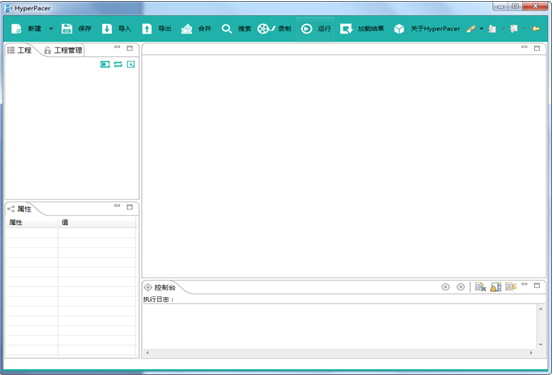This screenshot has height=375, width=553.
Task: Click the 导入 (Import) toolbar button
Action: pyautogui.click(x=116, y=29)
